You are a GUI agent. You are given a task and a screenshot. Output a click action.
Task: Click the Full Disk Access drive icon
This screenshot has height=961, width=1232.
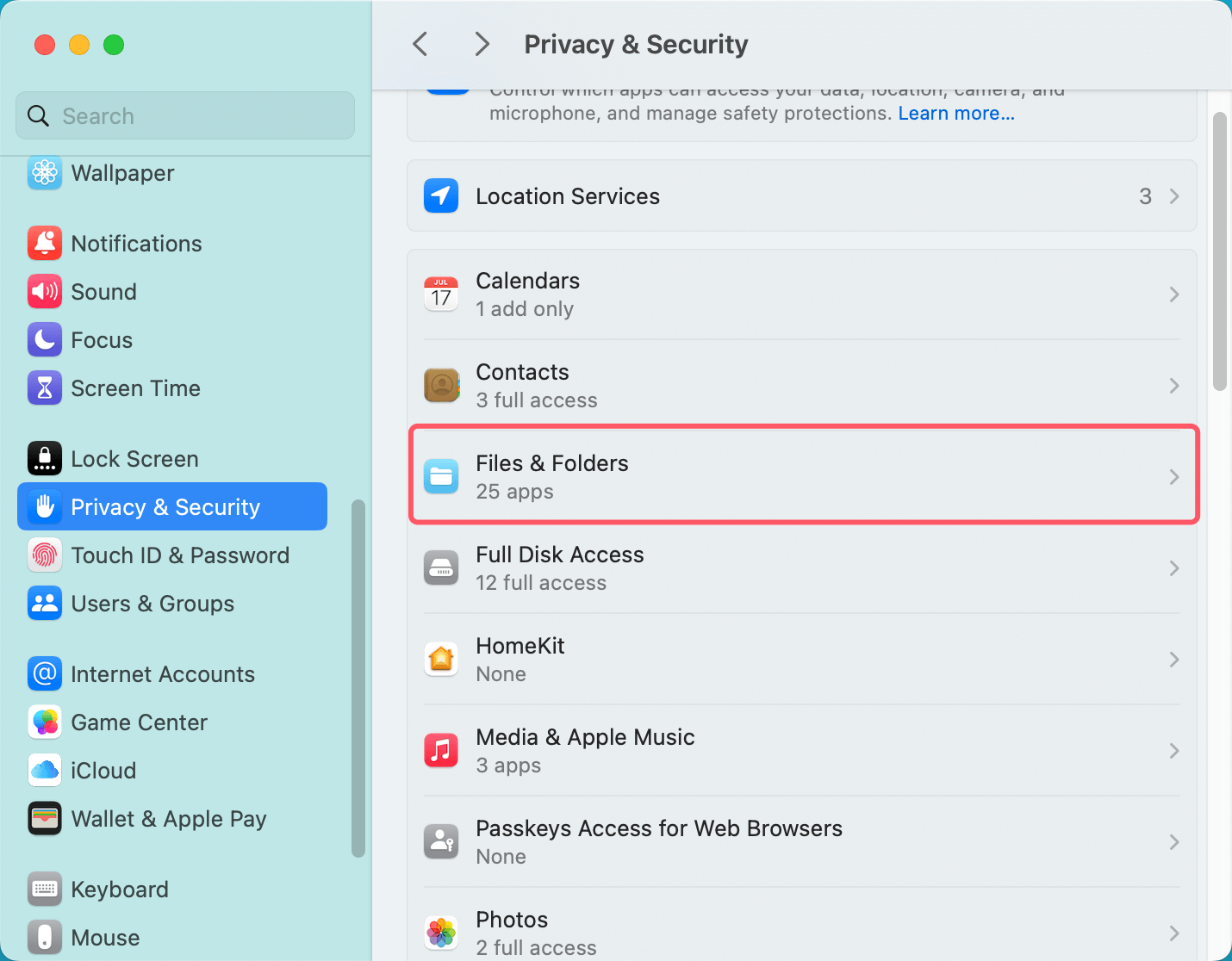click(441, 567)
